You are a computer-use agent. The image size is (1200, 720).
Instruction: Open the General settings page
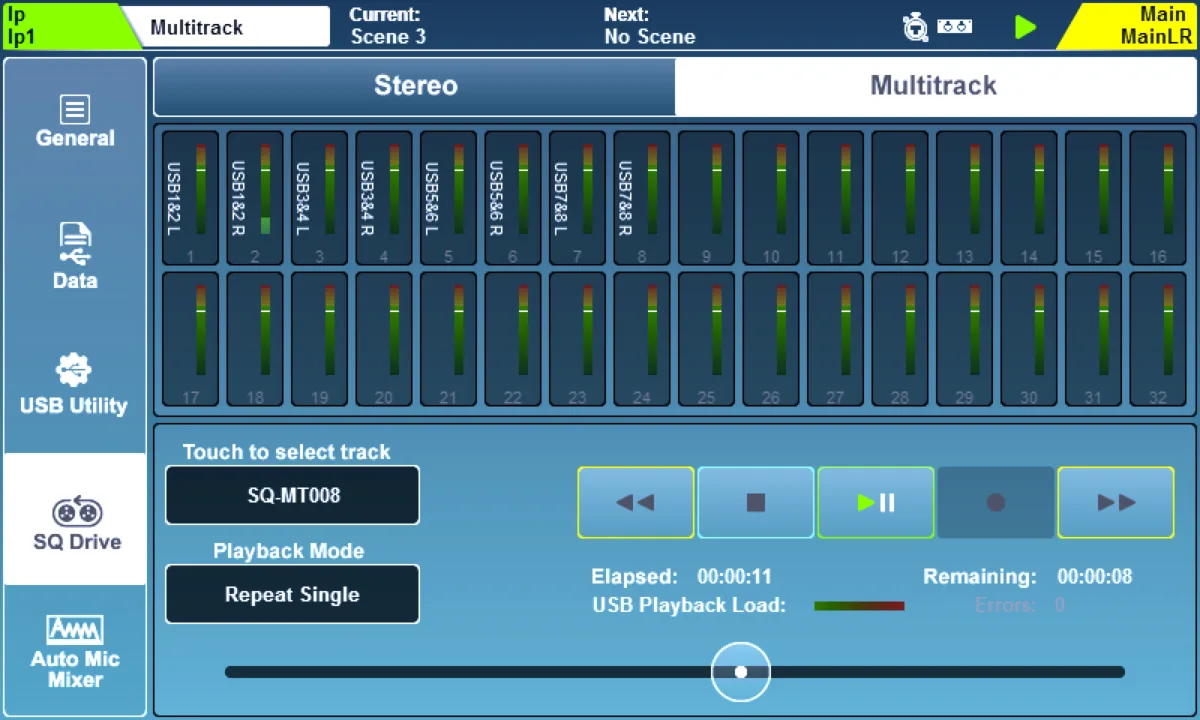75,123
